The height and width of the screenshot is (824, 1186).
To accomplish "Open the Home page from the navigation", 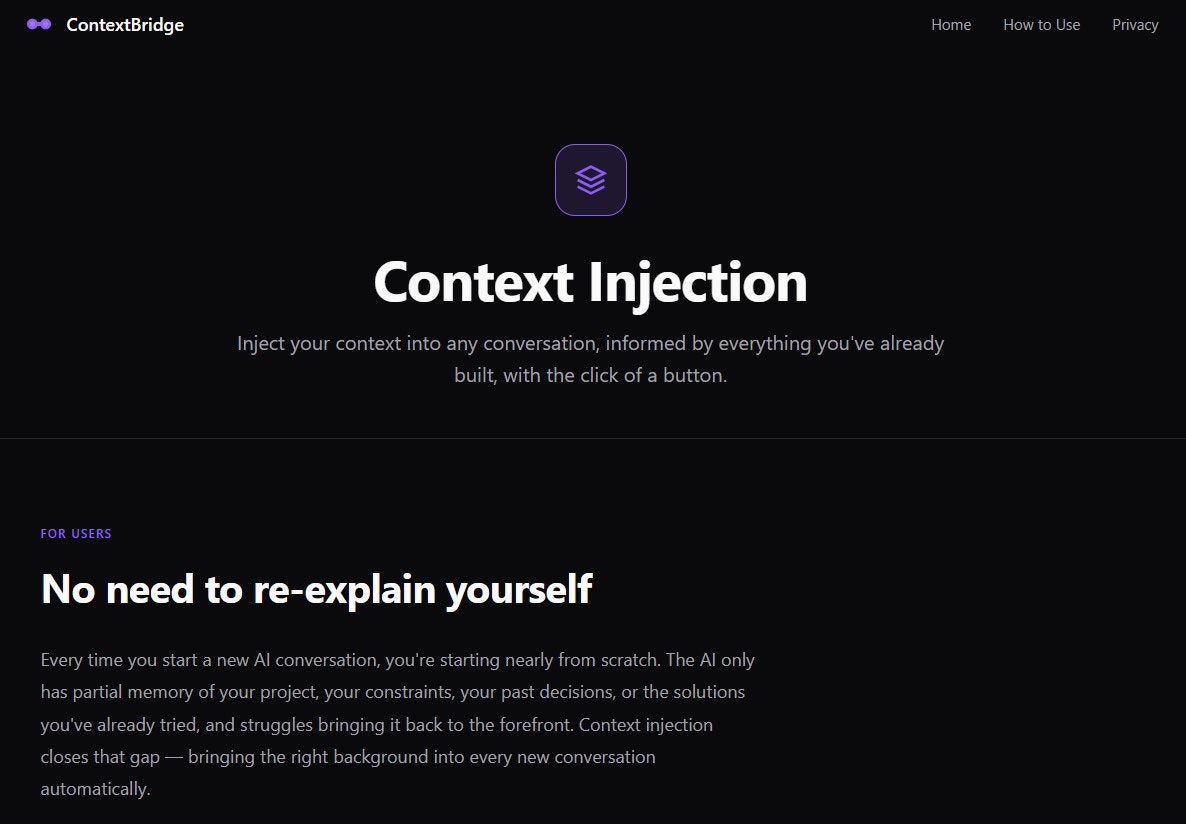I will (950, 25).
